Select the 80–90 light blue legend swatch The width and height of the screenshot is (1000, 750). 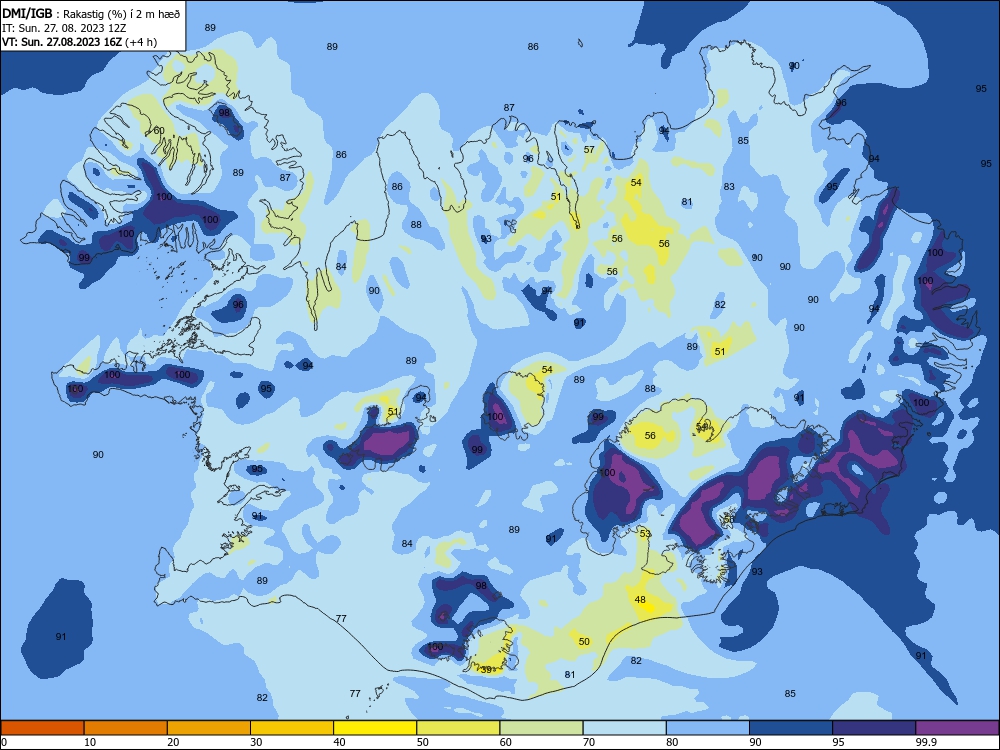pyautogui.click(x=708, y=728)
